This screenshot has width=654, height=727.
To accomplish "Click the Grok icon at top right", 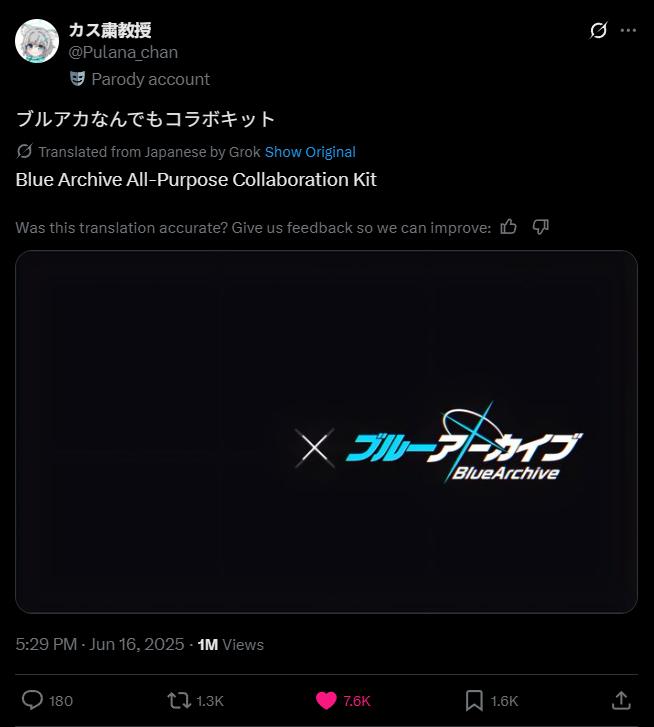I will click(598, 31).
